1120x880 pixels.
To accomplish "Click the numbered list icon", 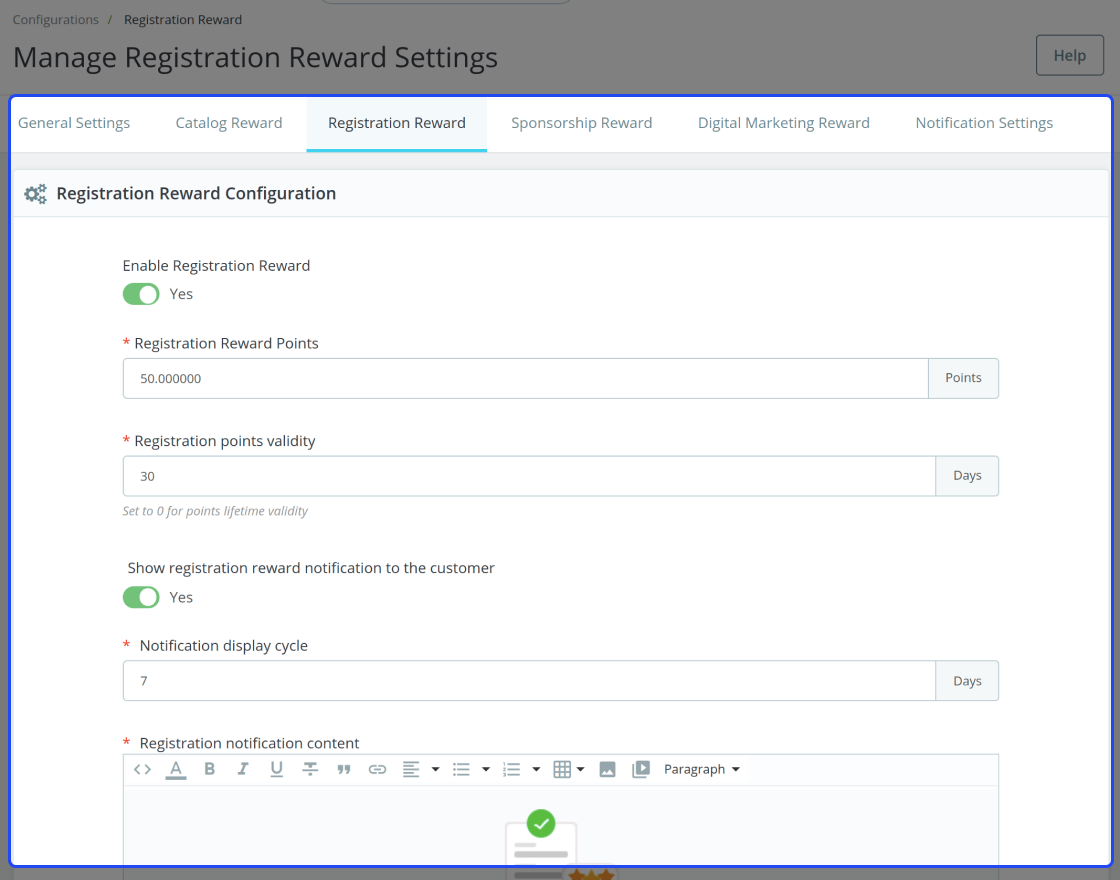I will [511, 769].
